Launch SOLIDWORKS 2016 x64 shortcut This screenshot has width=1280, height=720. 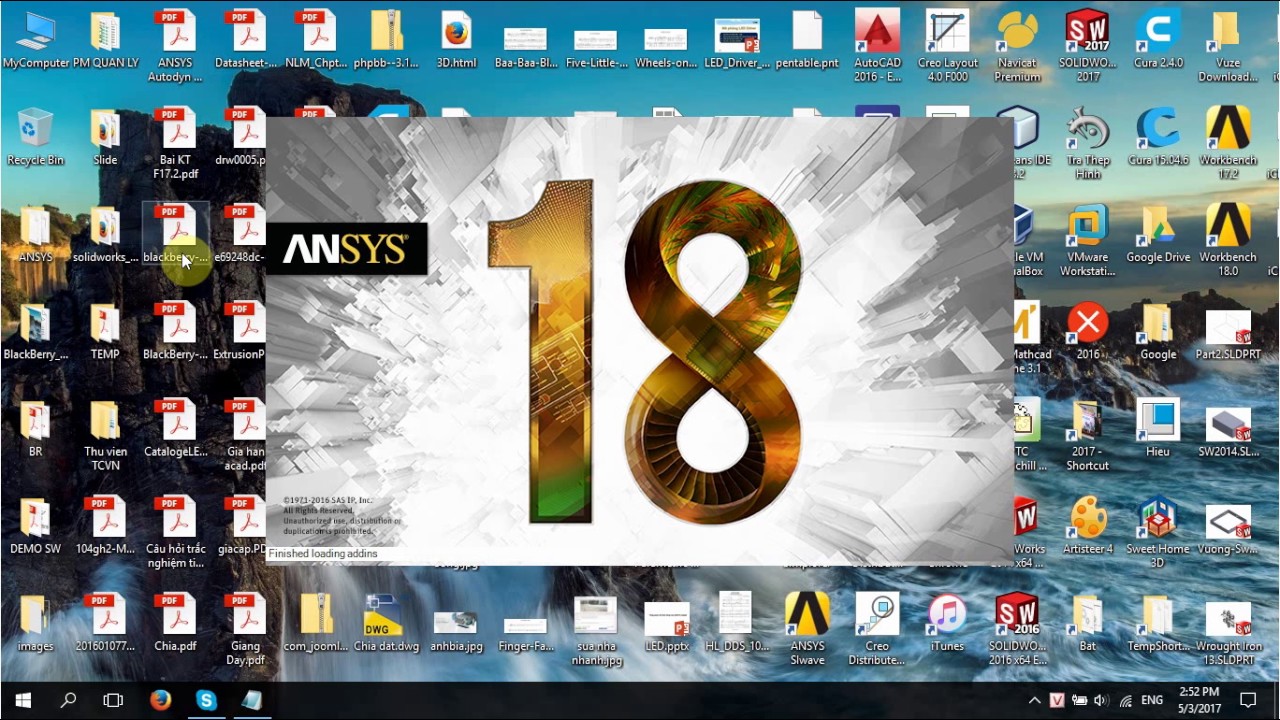(x=1017, y=628)
